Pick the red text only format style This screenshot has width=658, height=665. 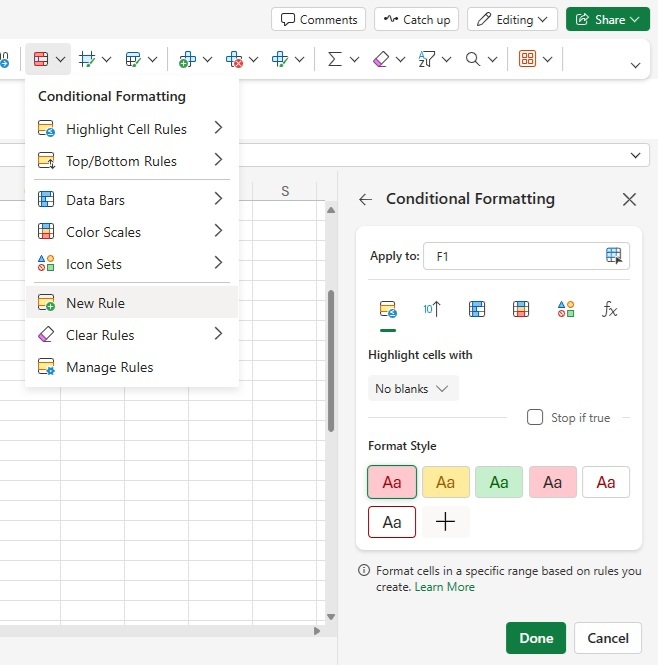point(606,482)
